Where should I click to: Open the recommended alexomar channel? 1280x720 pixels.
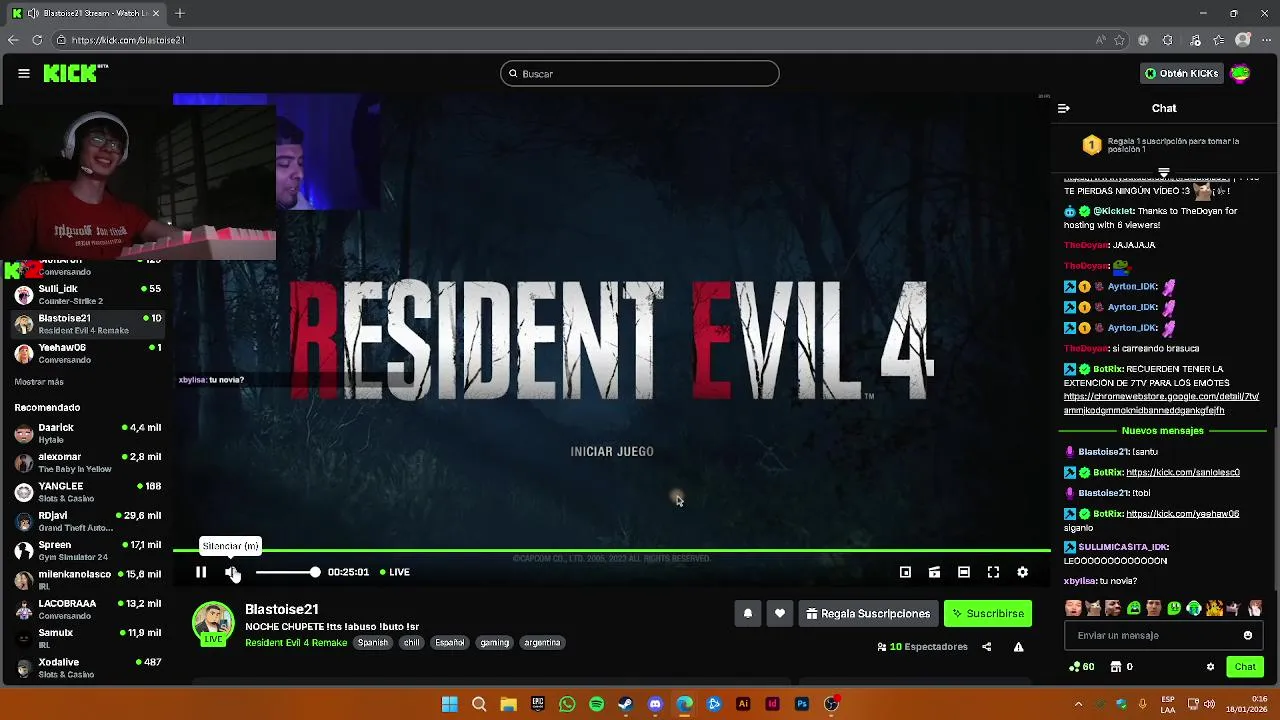(87, 462)
